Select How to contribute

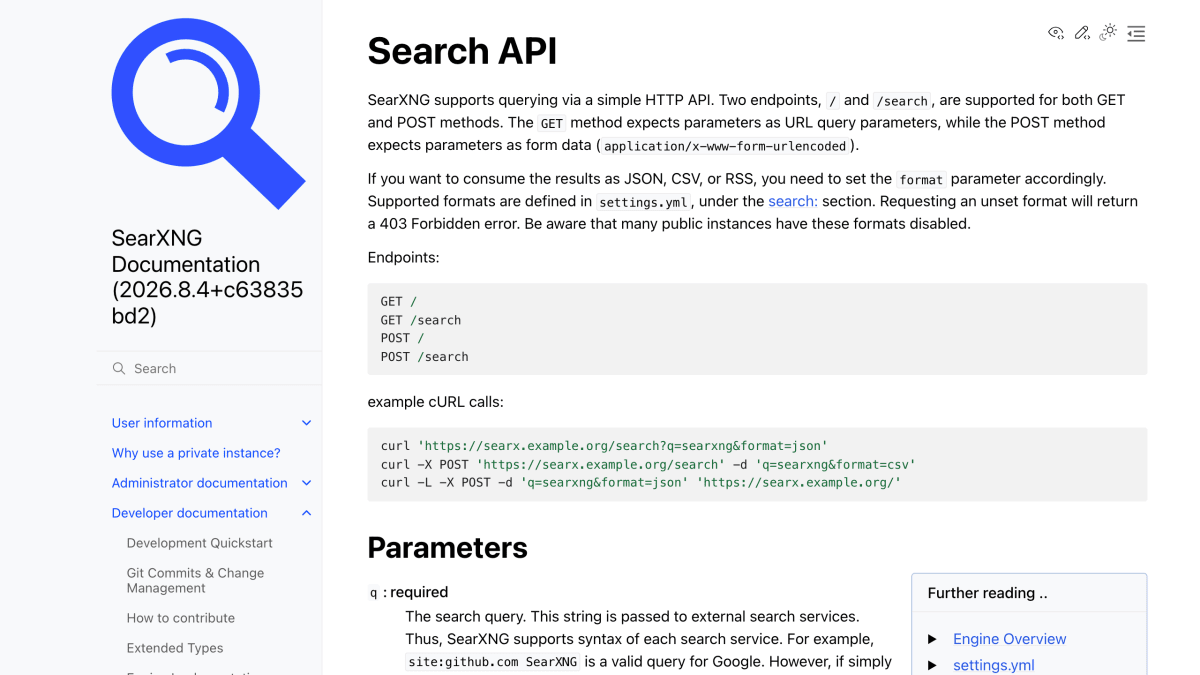click(181, 618)
